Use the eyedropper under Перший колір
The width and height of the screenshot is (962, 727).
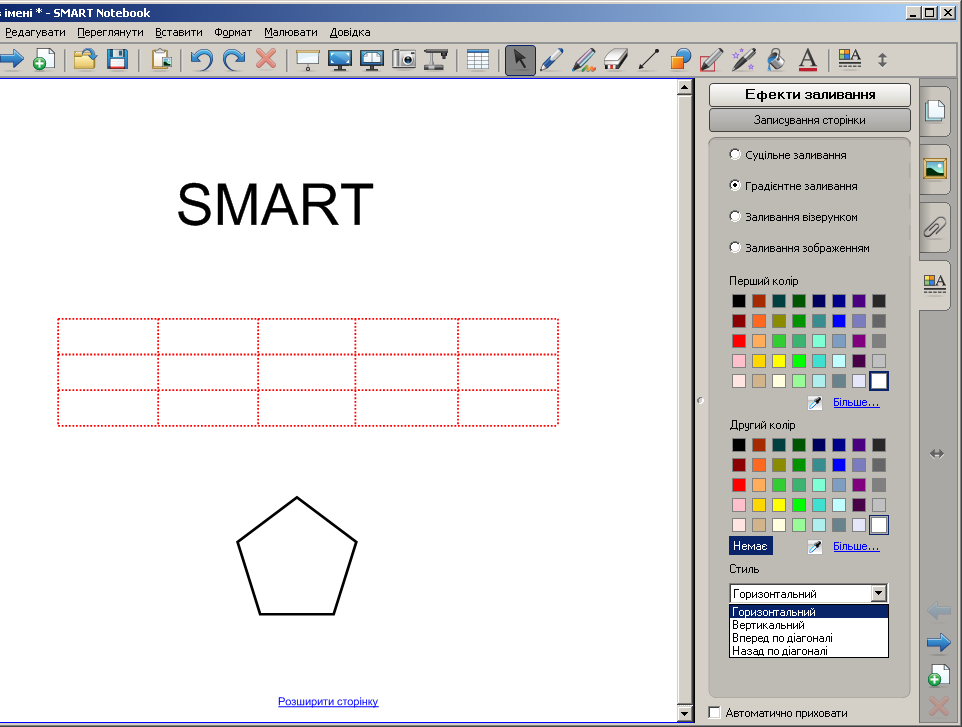click(815, 402)
